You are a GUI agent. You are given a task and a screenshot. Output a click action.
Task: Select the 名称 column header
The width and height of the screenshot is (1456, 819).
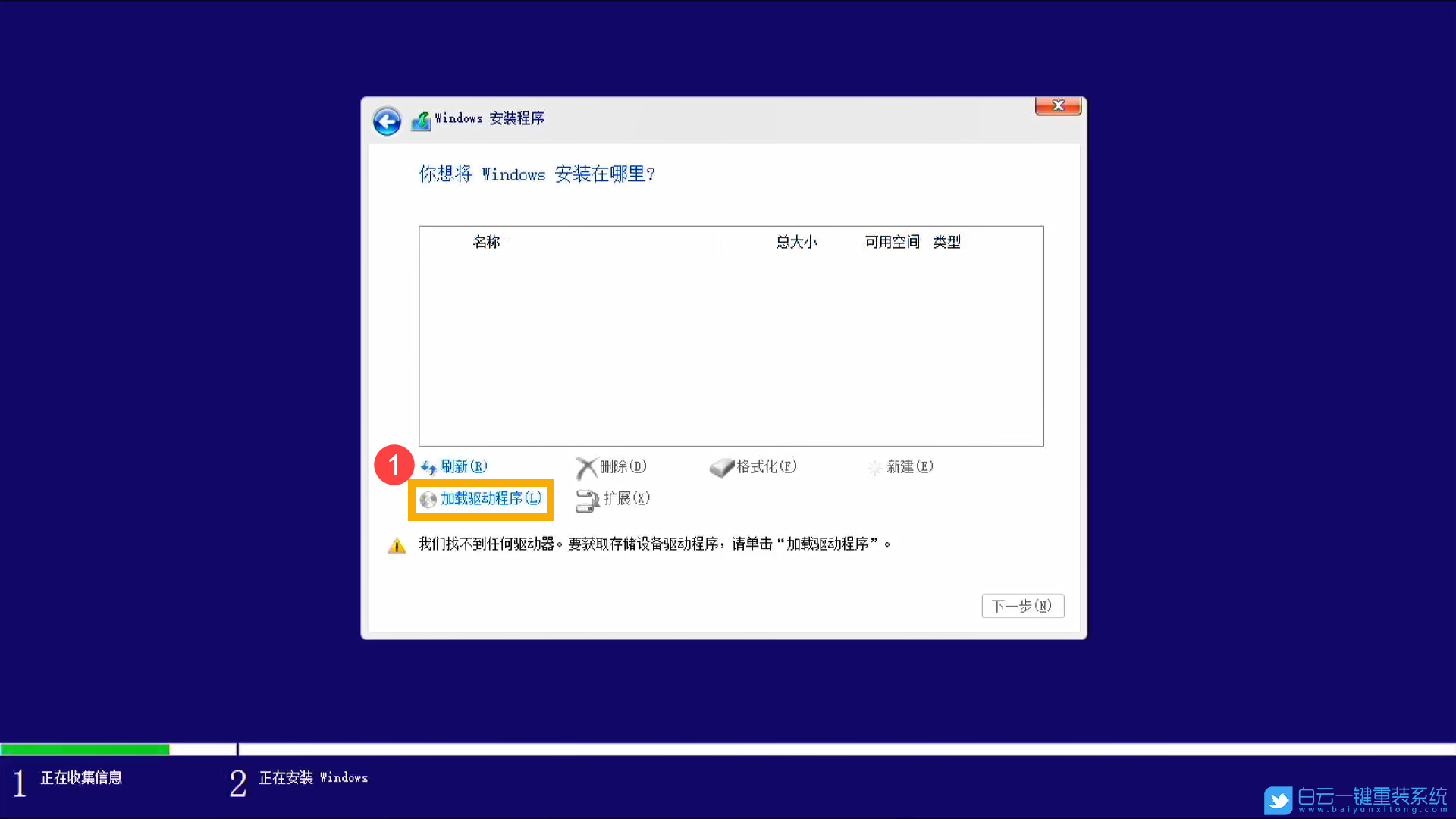(486, 241)
